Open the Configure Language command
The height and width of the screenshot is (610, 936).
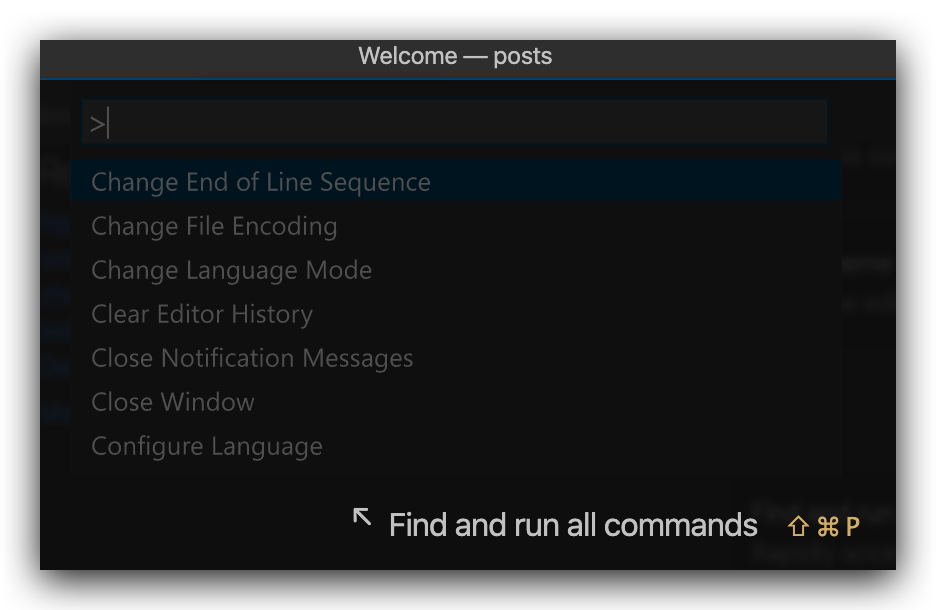[207, 447]
